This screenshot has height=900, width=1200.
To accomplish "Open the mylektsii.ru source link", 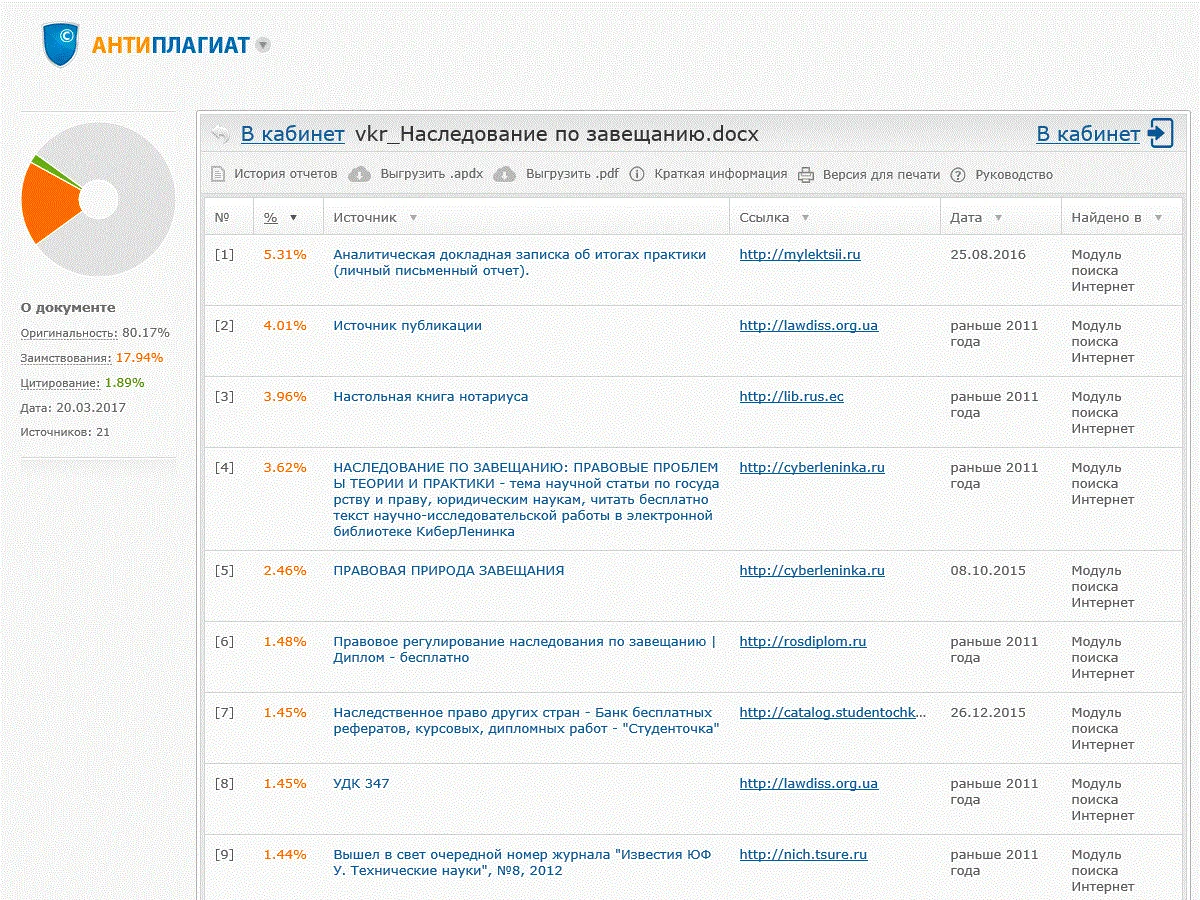I will pyautogui.click(x=799, y=254).
